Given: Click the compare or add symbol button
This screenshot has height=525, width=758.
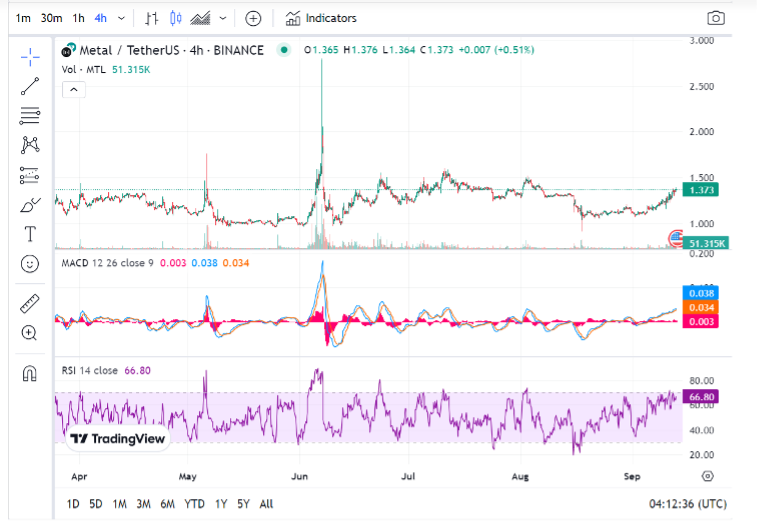Looking at the screenshot, I should pos(253,18).
